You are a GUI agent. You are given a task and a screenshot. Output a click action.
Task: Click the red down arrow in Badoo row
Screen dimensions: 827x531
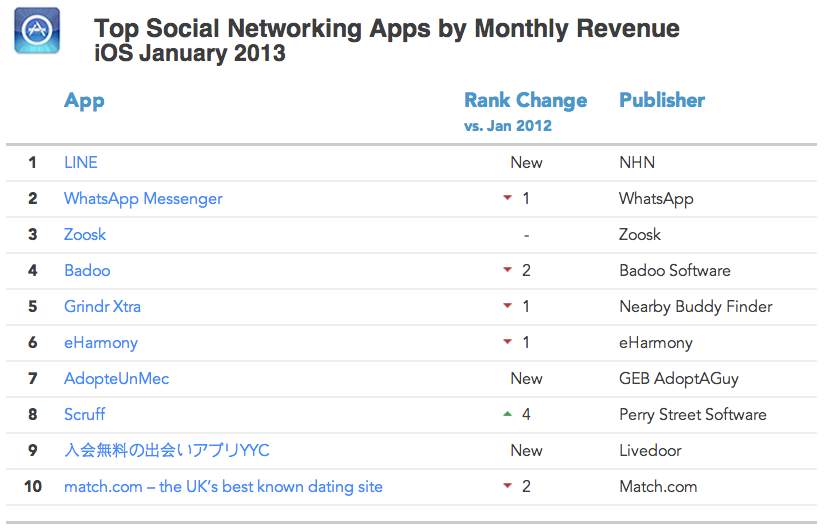click(507, 271)
